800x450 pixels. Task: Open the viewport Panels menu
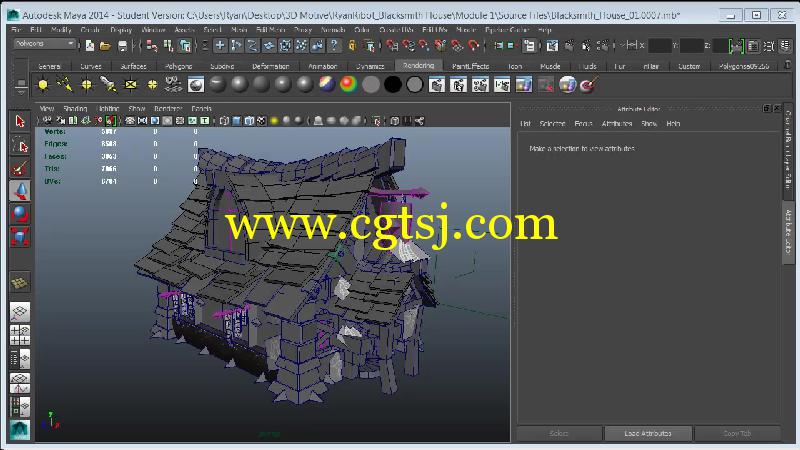[x=201, y=109]
